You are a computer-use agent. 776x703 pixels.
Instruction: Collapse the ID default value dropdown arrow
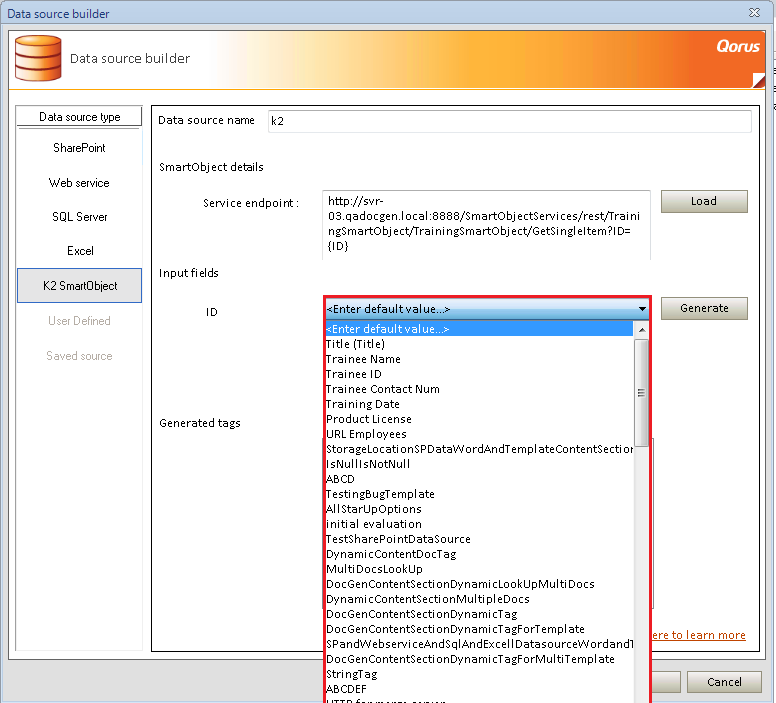(642, 309)
